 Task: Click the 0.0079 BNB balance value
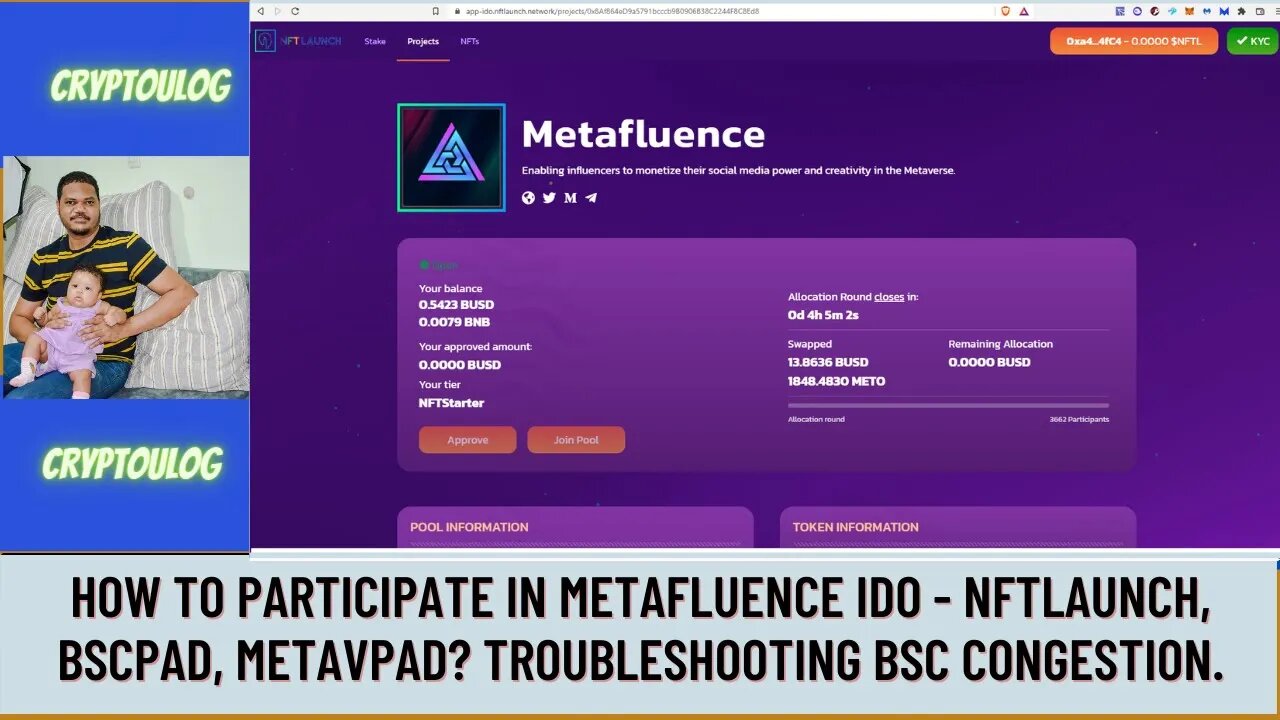tap(454, 322)
